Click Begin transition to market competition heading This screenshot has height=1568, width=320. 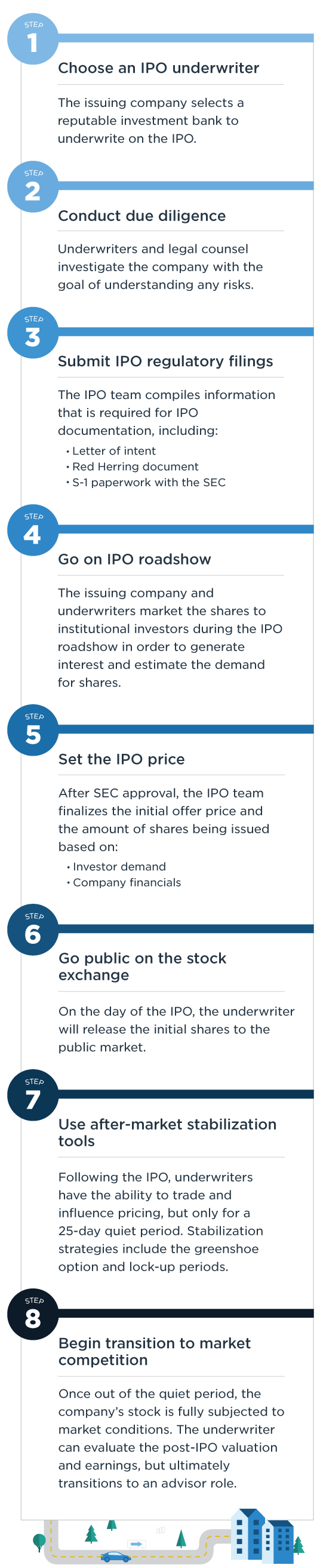pyautogui.click(x=155, y=1352)
